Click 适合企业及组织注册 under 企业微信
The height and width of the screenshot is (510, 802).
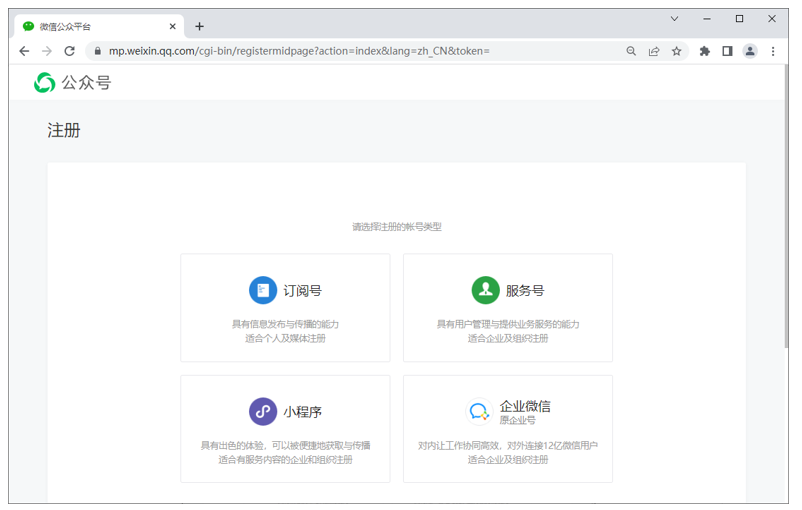(x=508, y=460)
